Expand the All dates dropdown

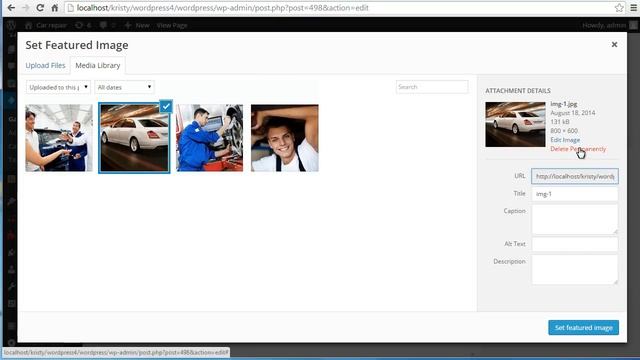point(124,87)
